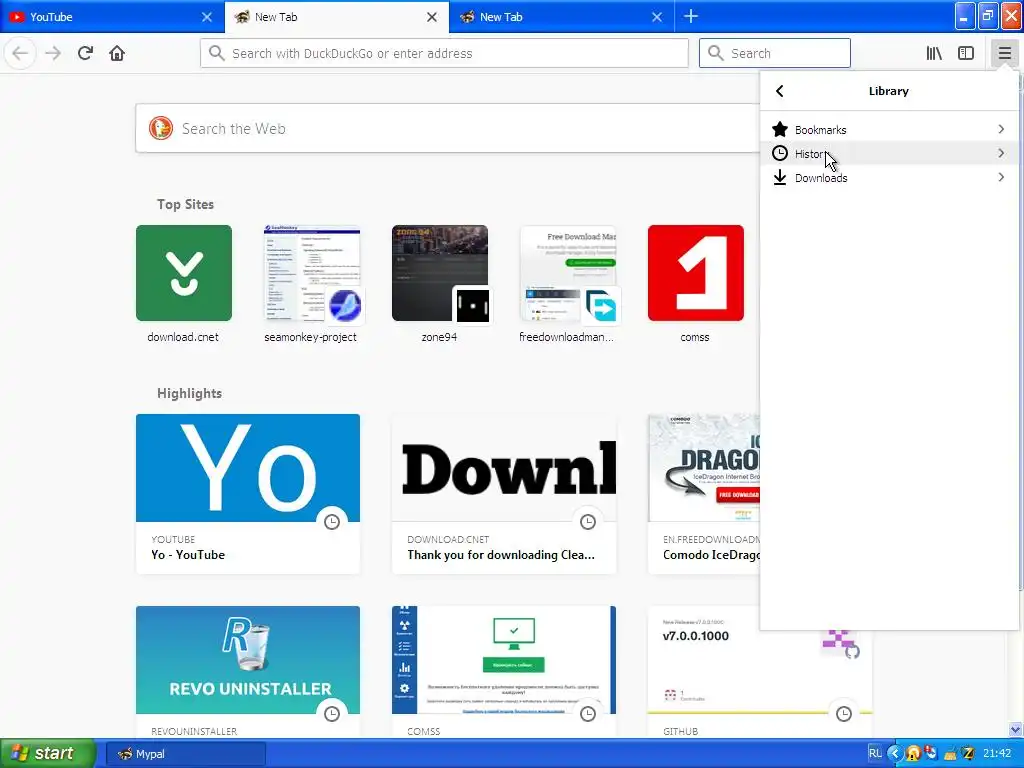This screenshot has width=1024, height=768.
Task: Open Bookmarks in Library panel
Action: coord(889,129)
